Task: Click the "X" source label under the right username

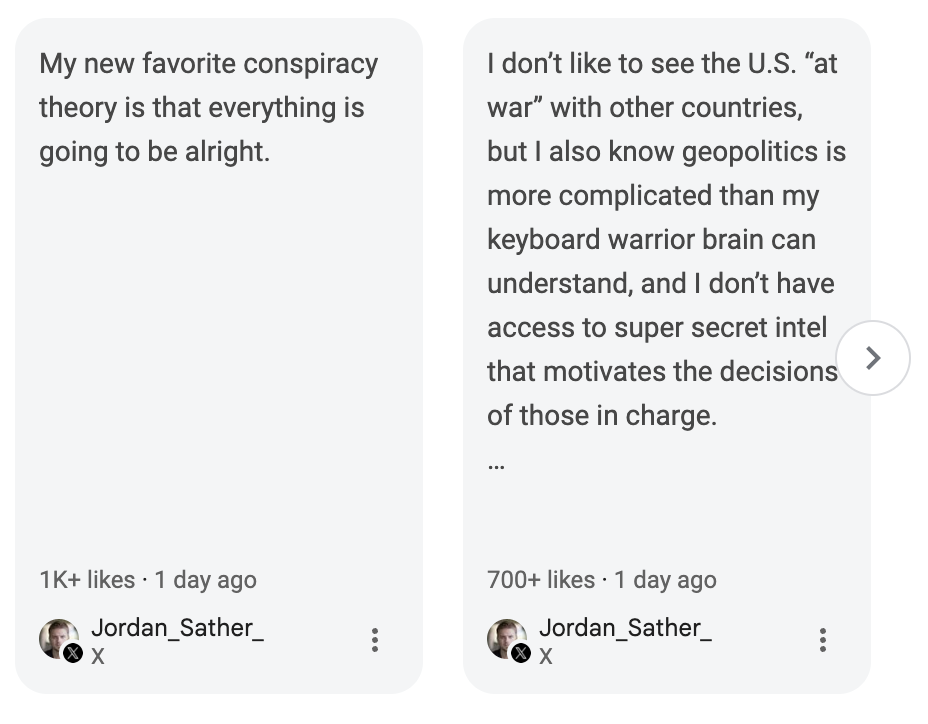Action: [546, 656]
